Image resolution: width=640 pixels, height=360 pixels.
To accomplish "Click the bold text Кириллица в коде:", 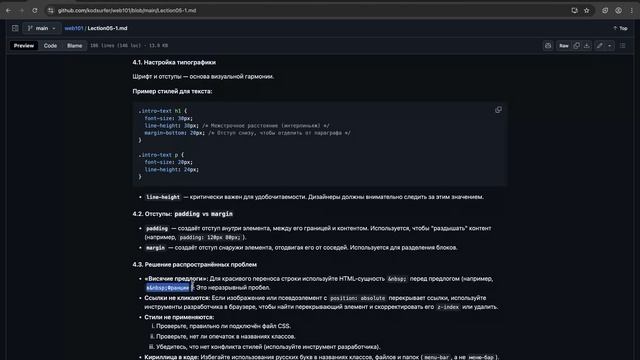I will pos(172,357).
